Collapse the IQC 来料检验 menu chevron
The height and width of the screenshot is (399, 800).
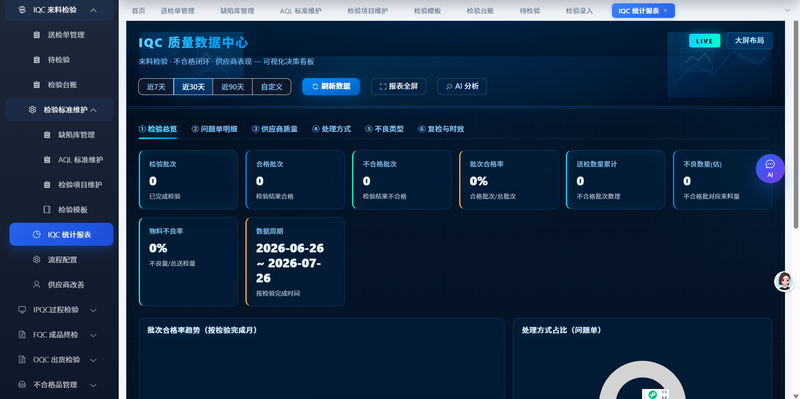93,10
